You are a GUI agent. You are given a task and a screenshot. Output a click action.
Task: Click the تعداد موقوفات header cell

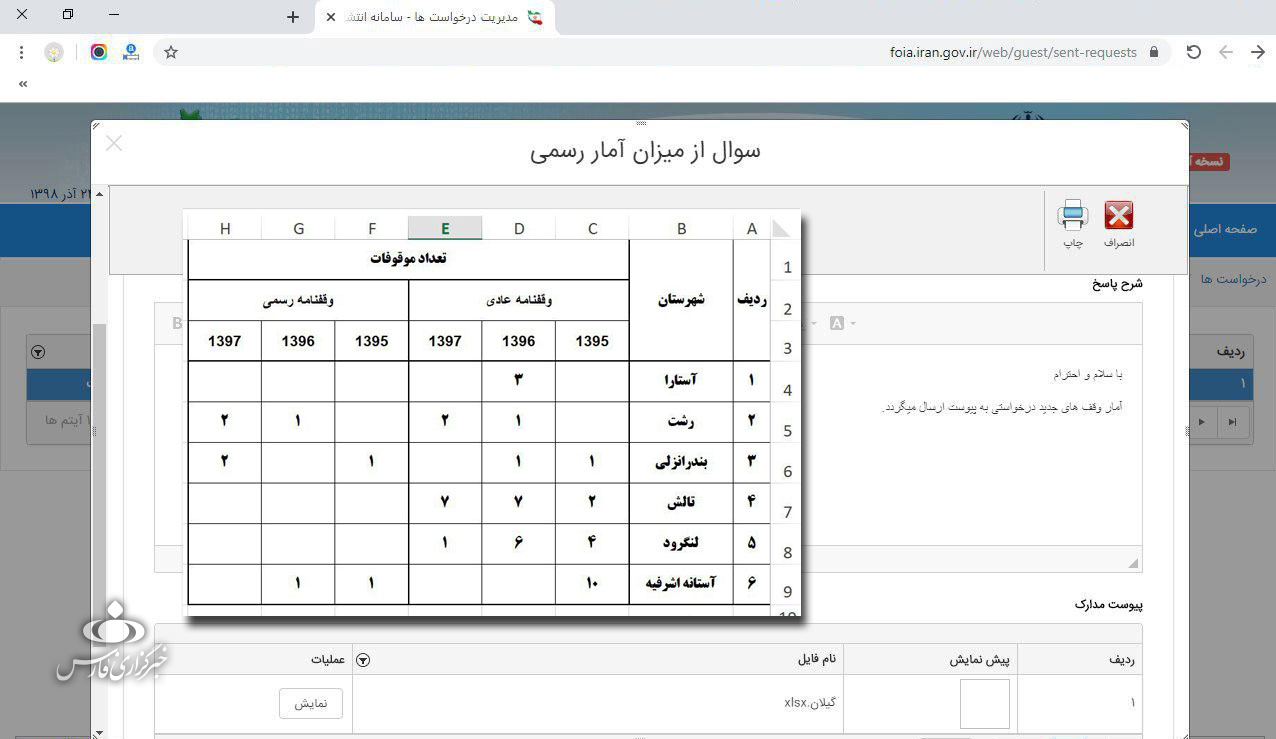click(408, 260)
